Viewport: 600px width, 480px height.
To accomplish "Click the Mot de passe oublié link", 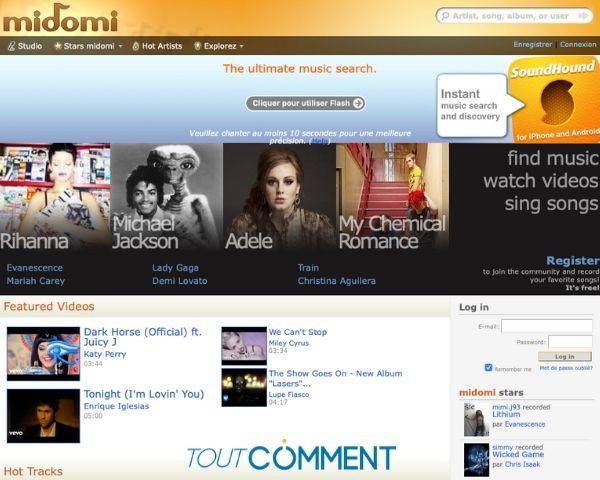I will click(x=566, y=368).
